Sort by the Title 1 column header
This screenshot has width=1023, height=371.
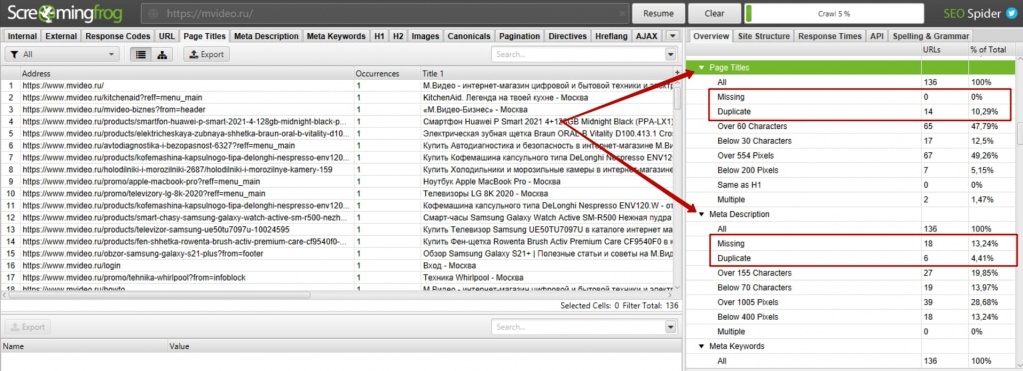(x=547, y=74)
